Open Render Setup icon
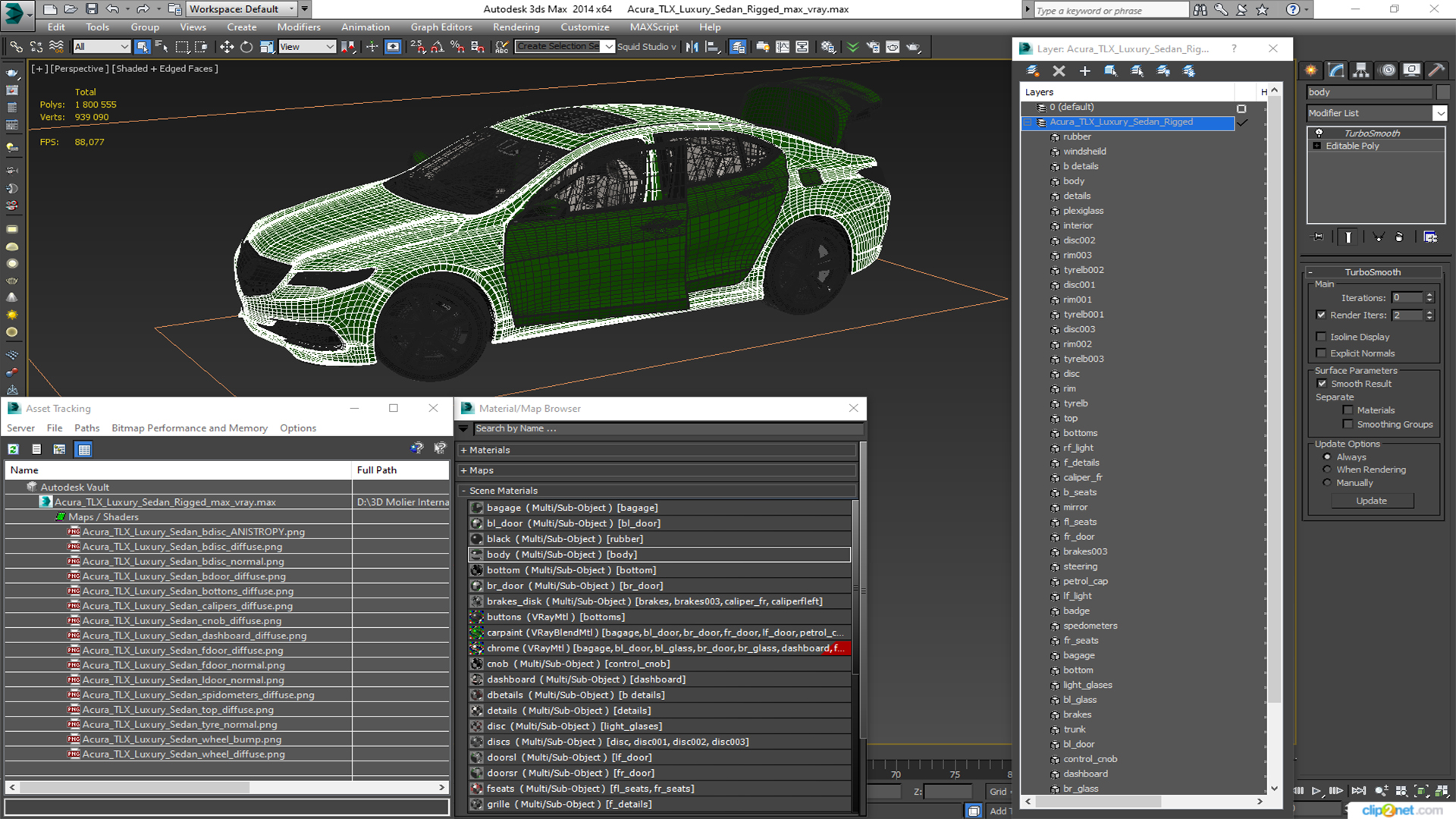Image resolution: width=1456 pixels, height=819 pixels. [x=873, y=47]
